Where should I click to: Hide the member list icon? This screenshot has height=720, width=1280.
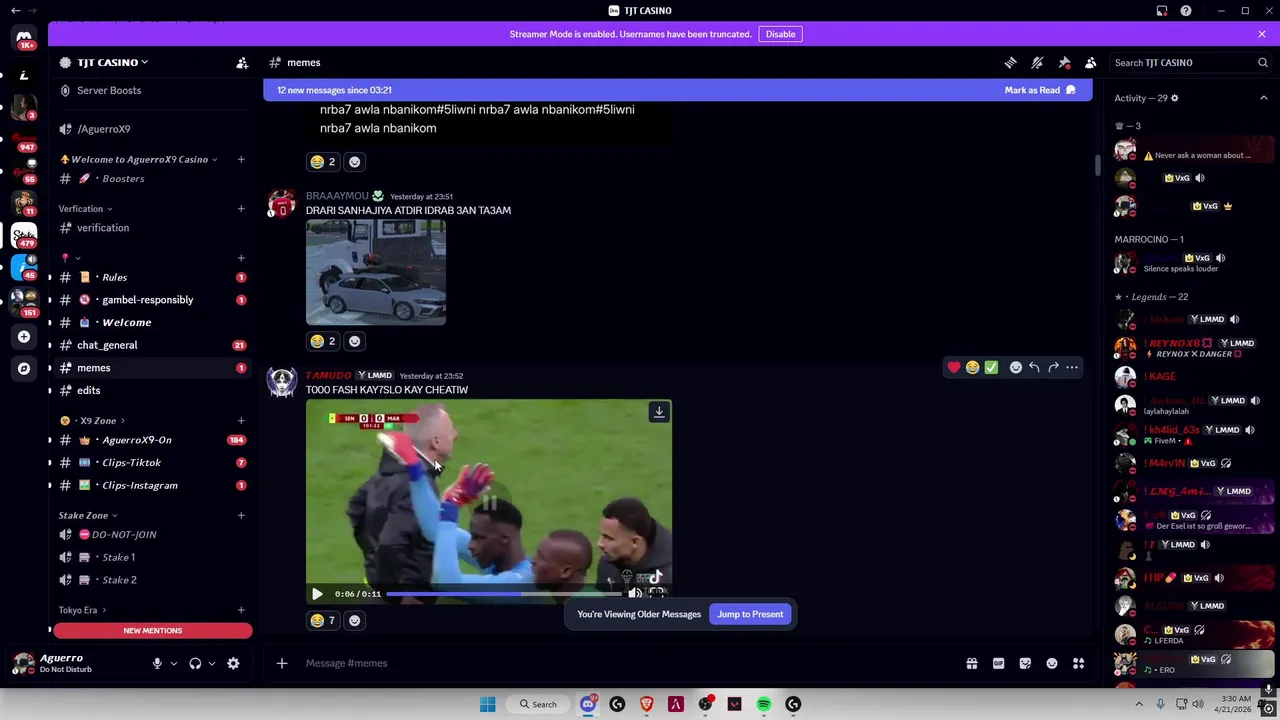1091,62
